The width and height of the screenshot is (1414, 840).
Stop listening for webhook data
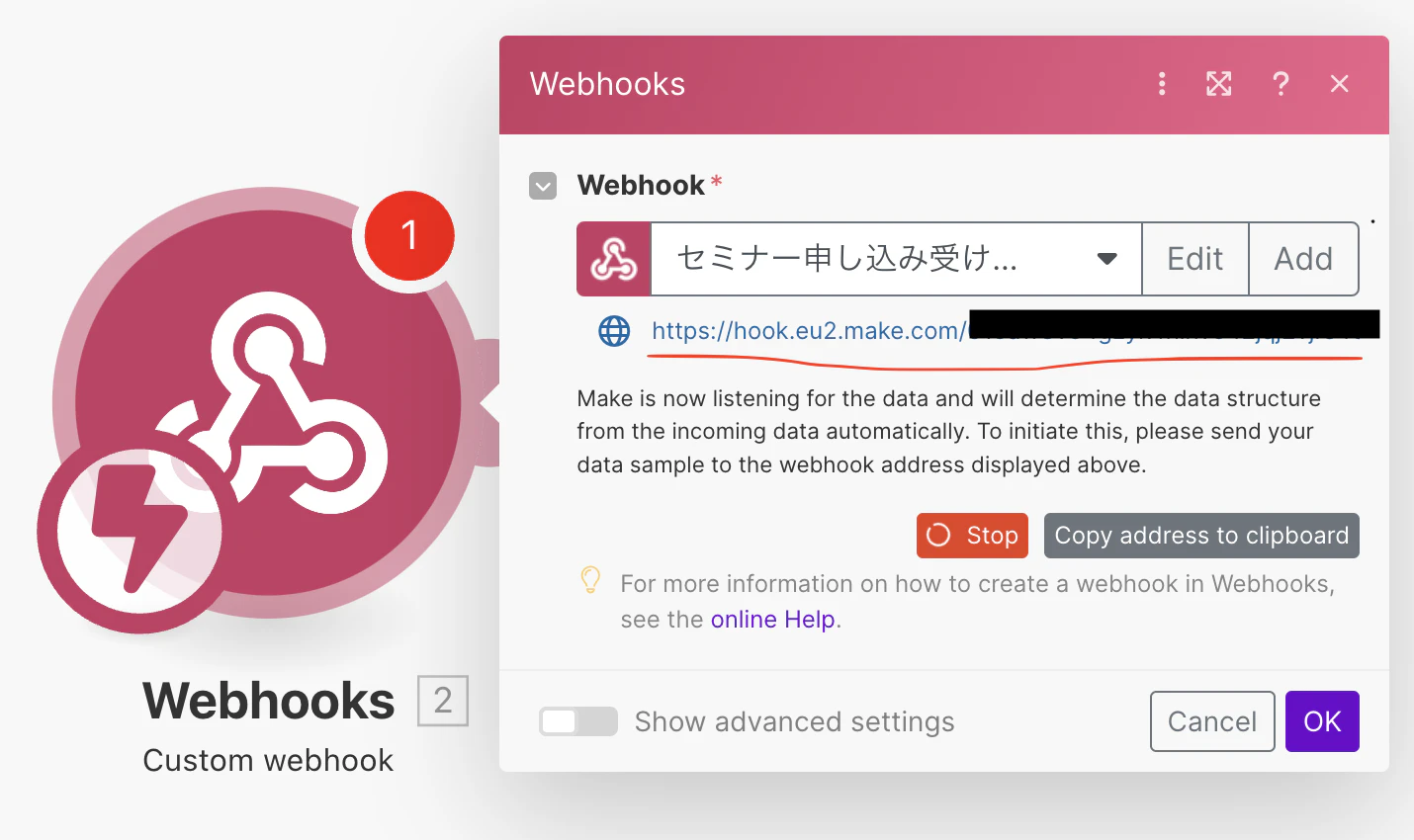pyautogui.click(x=972, y=536)
